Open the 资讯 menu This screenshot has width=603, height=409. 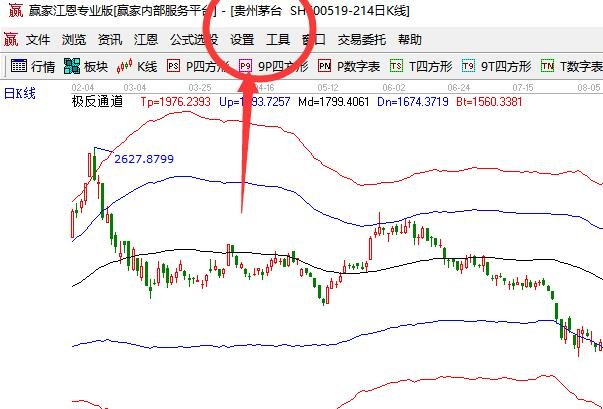110,39
